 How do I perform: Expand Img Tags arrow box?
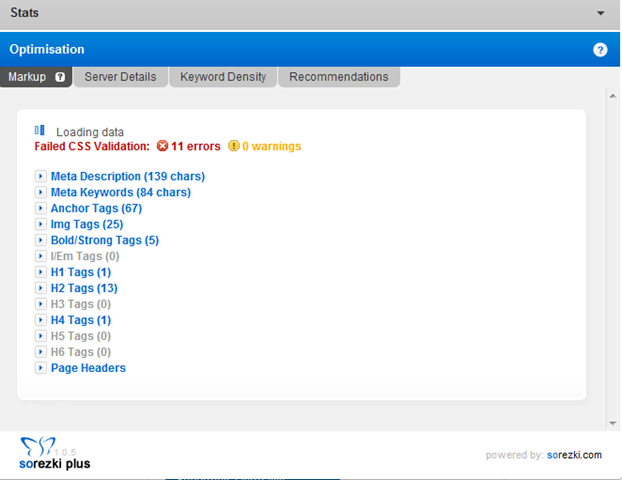(40, 224)
